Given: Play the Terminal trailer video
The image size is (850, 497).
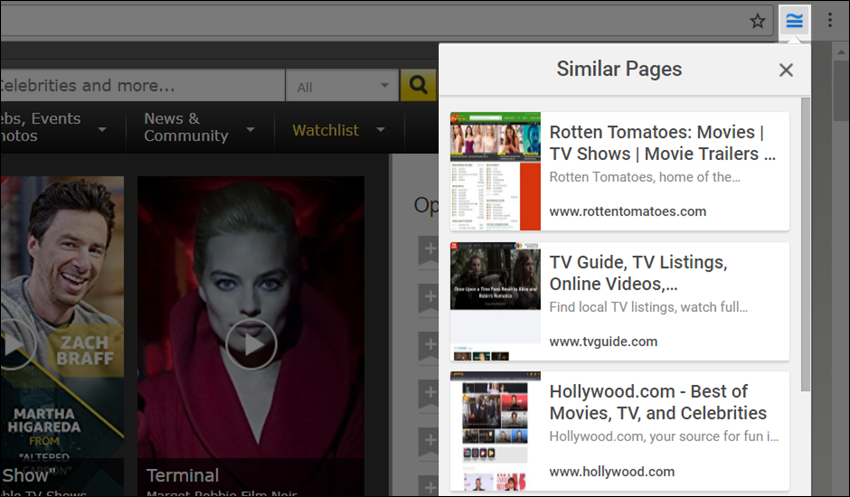Looking at the screenshot, I should pos(251,344).
